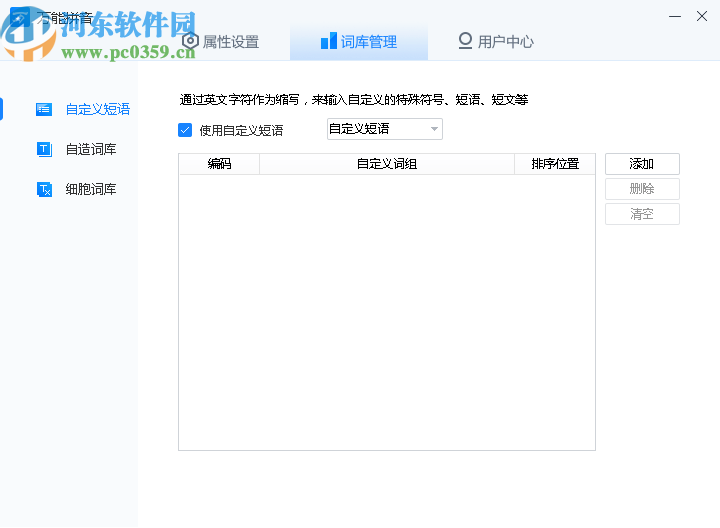Select 细胞词库 in the sidebar
The height and width of the screenshot is (528, 720).
(91, 189)
